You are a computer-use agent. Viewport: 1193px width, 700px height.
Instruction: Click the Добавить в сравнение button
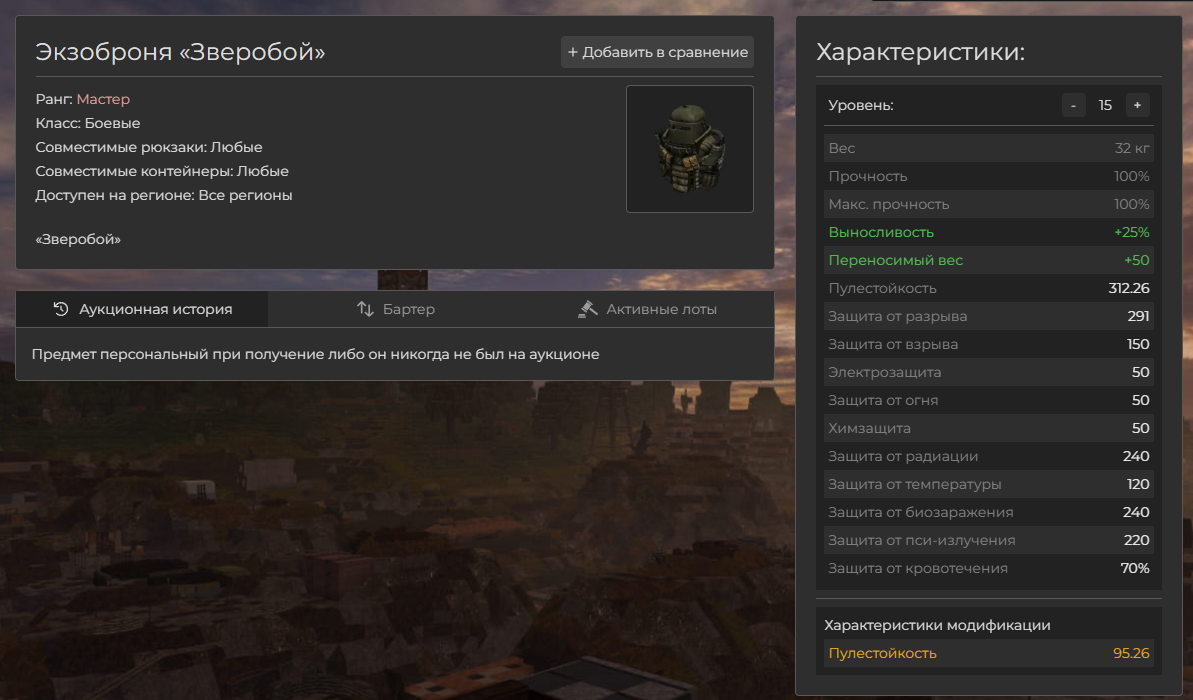coord(657,52)
